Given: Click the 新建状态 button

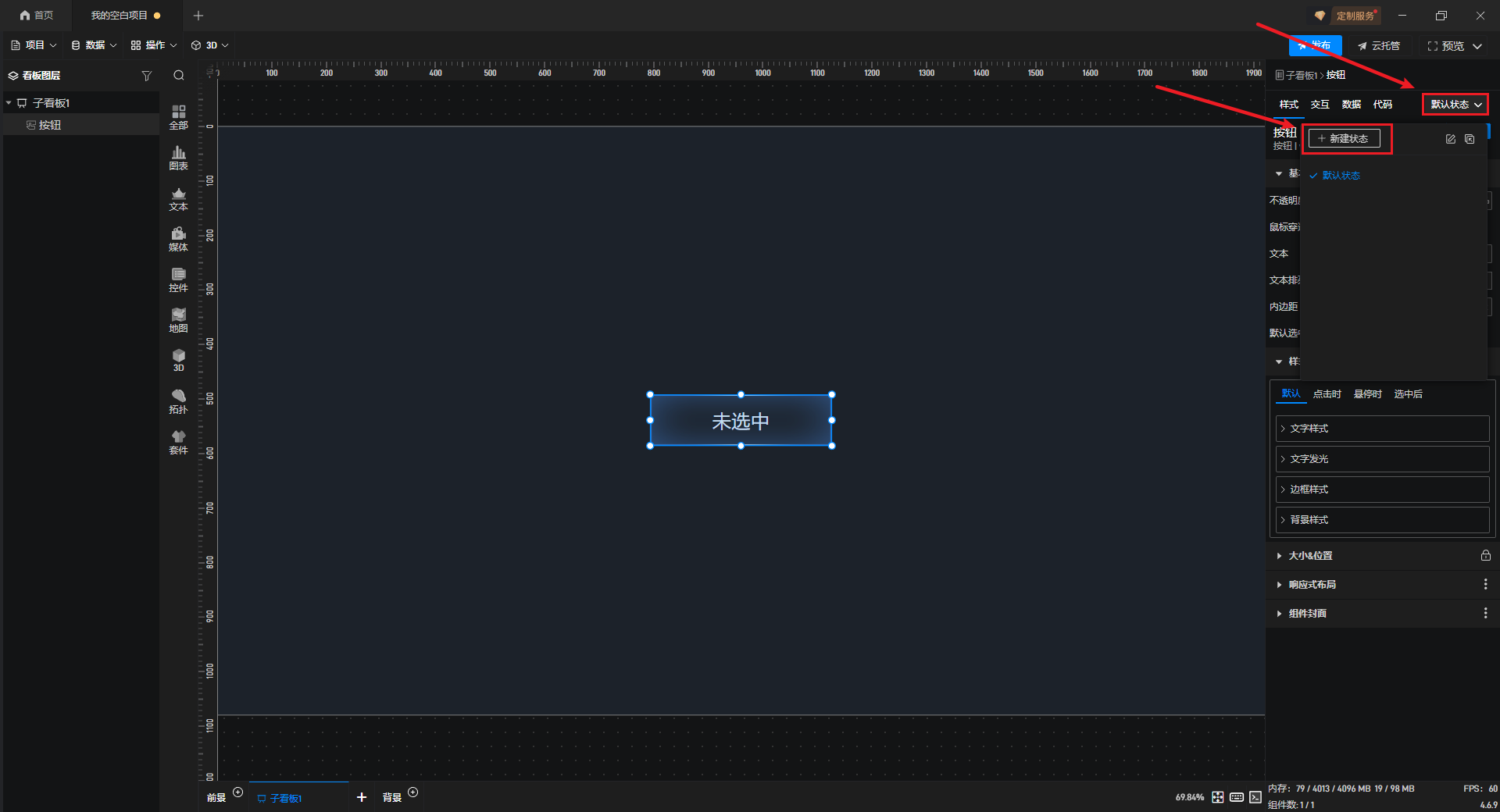Looking at the screenshot, I should point(1344,139).
